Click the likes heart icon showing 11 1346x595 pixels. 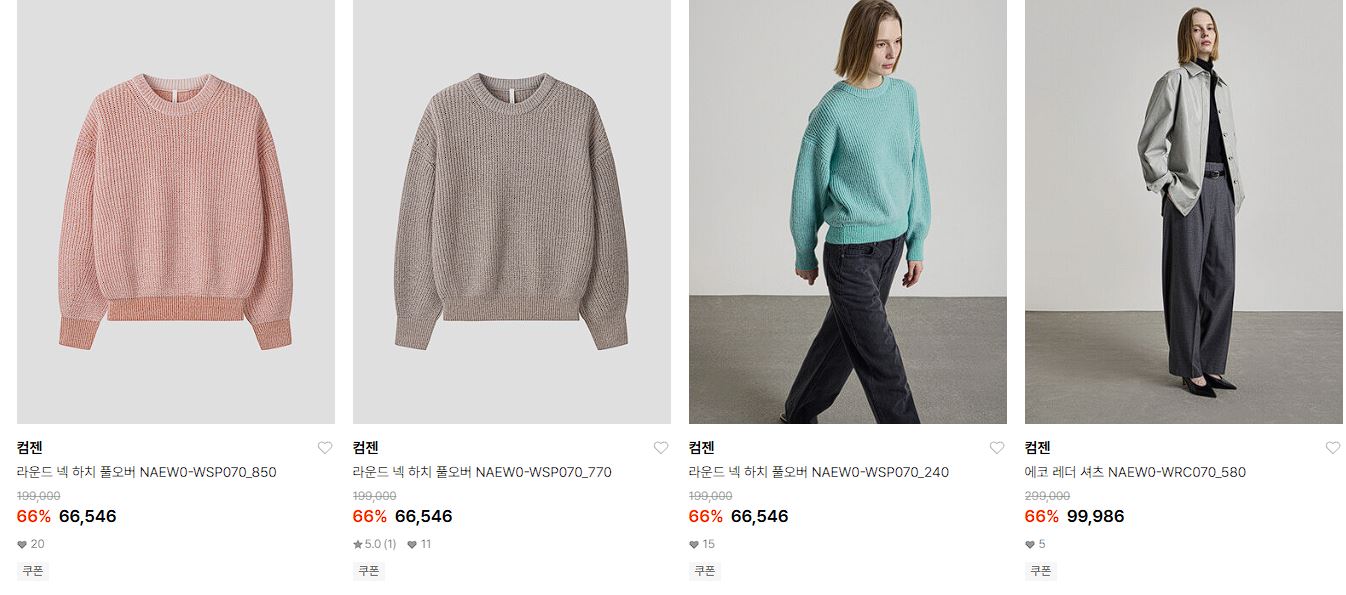(412, 545)
